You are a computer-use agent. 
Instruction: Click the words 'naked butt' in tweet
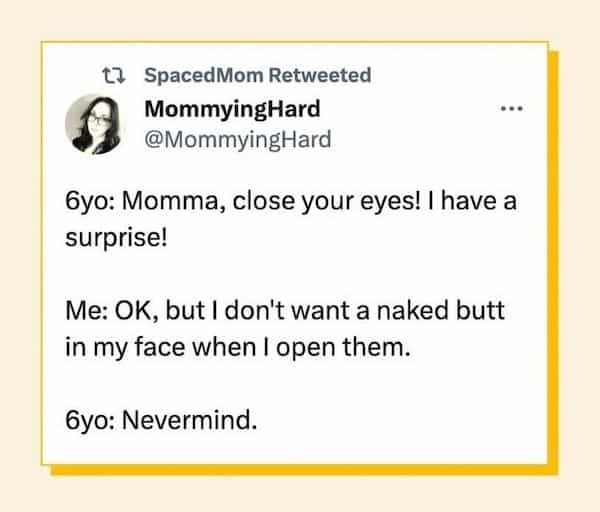click(455, 312)
